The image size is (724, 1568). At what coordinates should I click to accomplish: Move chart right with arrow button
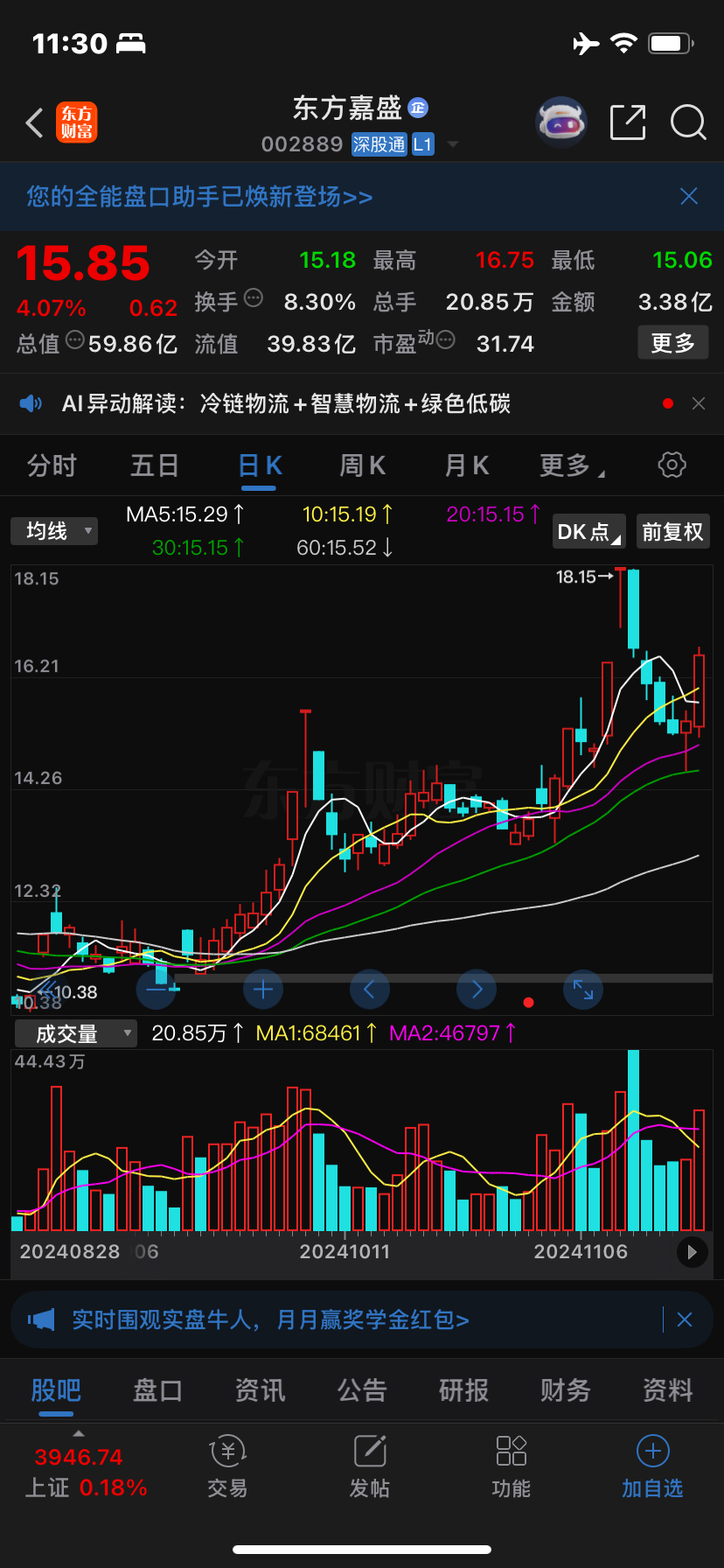pyautogui.click(x=477, y=990)
